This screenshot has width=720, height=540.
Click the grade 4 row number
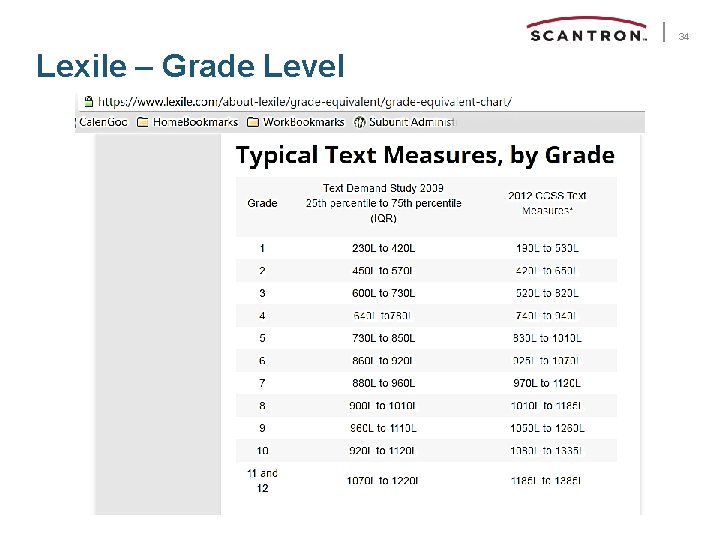pos(262,316)
